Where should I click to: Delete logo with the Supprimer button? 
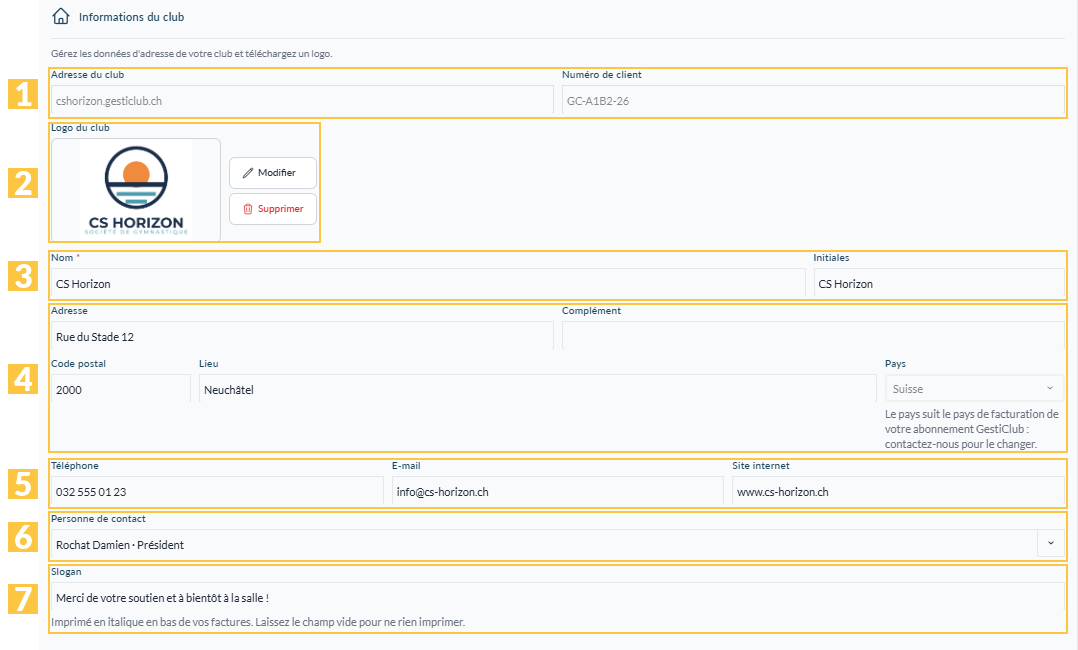(x=273, y=208)
